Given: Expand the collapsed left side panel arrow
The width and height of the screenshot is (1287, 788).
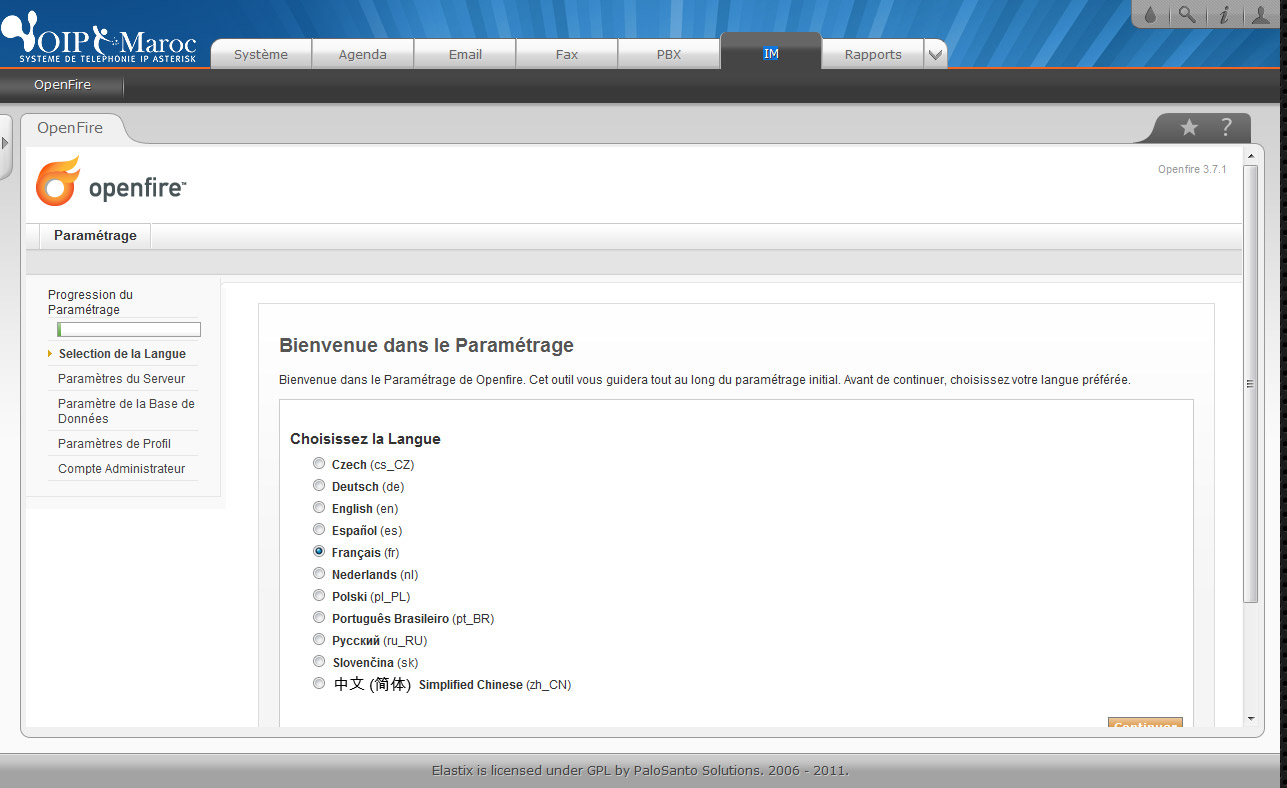Looking at the screenshot, I should (5, 144).
